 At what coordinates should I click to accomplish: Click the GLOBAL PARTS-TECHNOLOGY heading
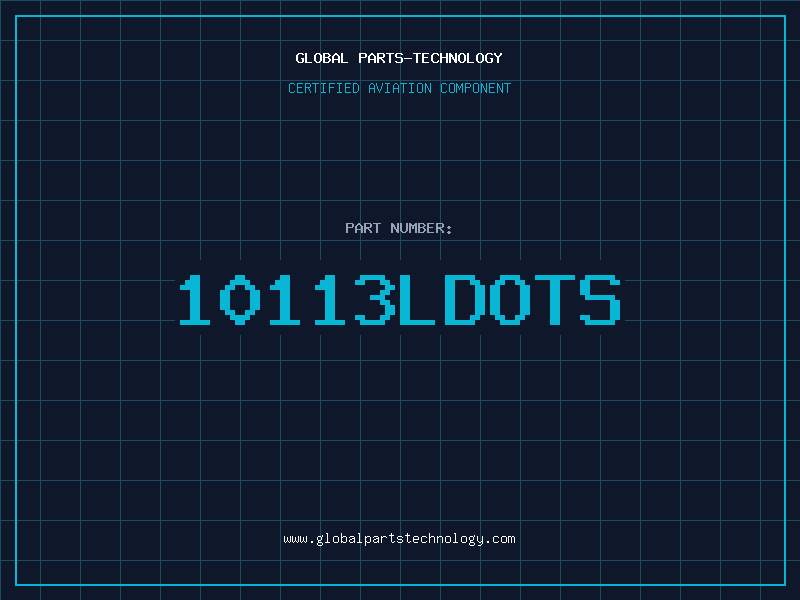[399, 58]
